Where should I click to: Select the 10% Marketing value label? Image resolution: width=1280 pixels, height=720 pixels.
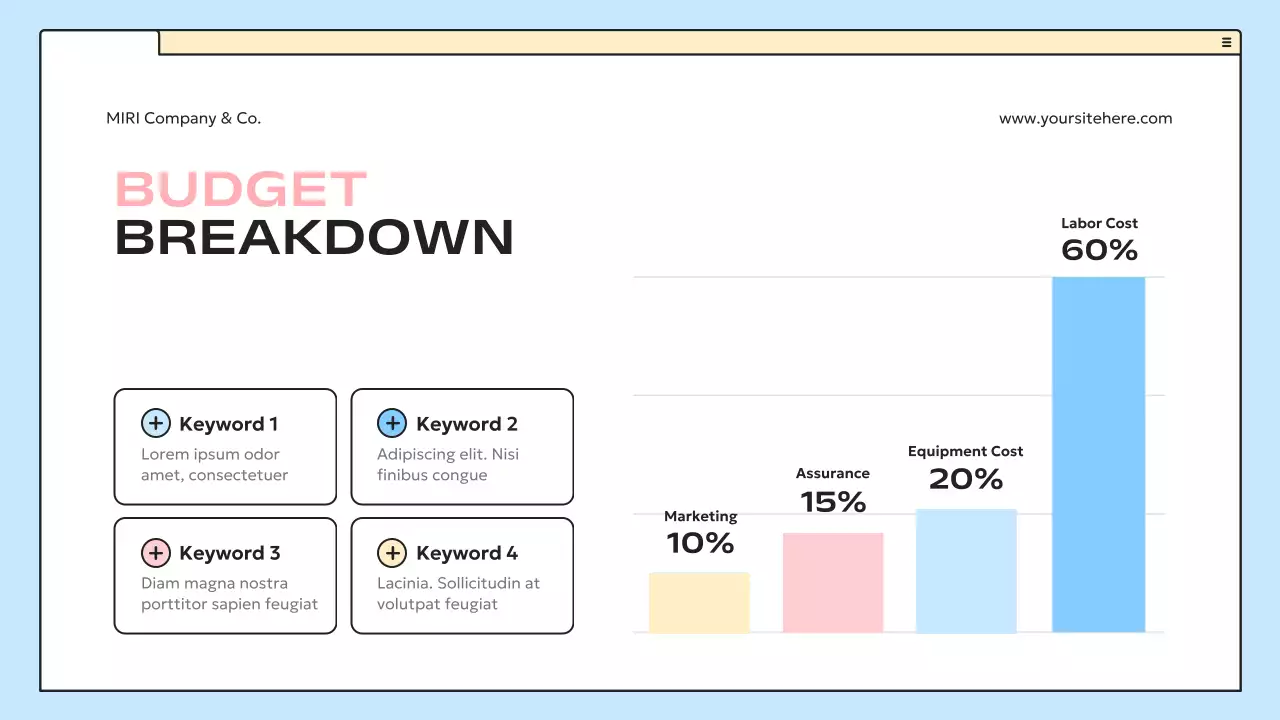pyautogui.click(x=700, y=543)
